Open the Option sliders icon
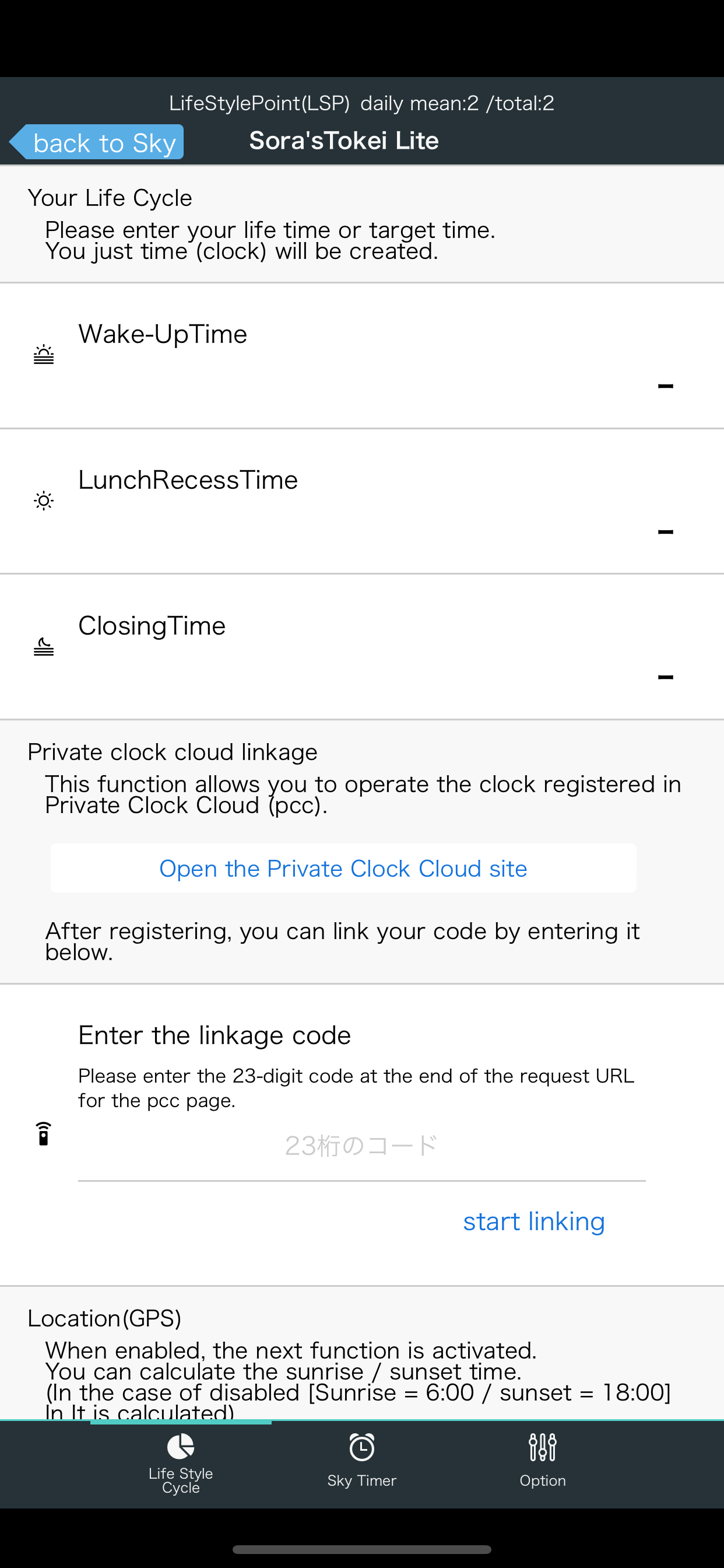Screen dimensions: 724x1568 point(543,1447)
